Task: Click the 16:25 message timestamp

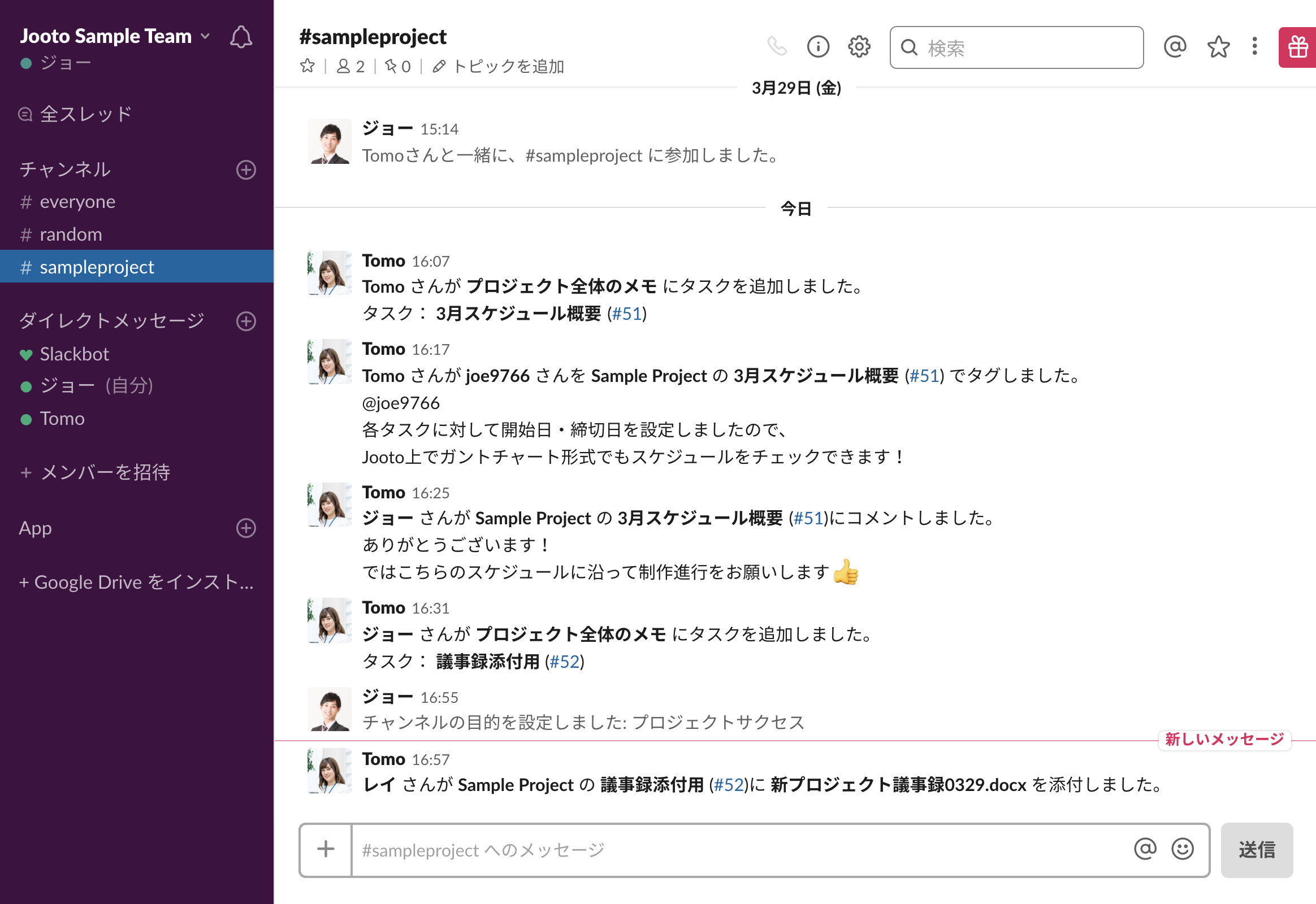Action: tap(431, 493)
